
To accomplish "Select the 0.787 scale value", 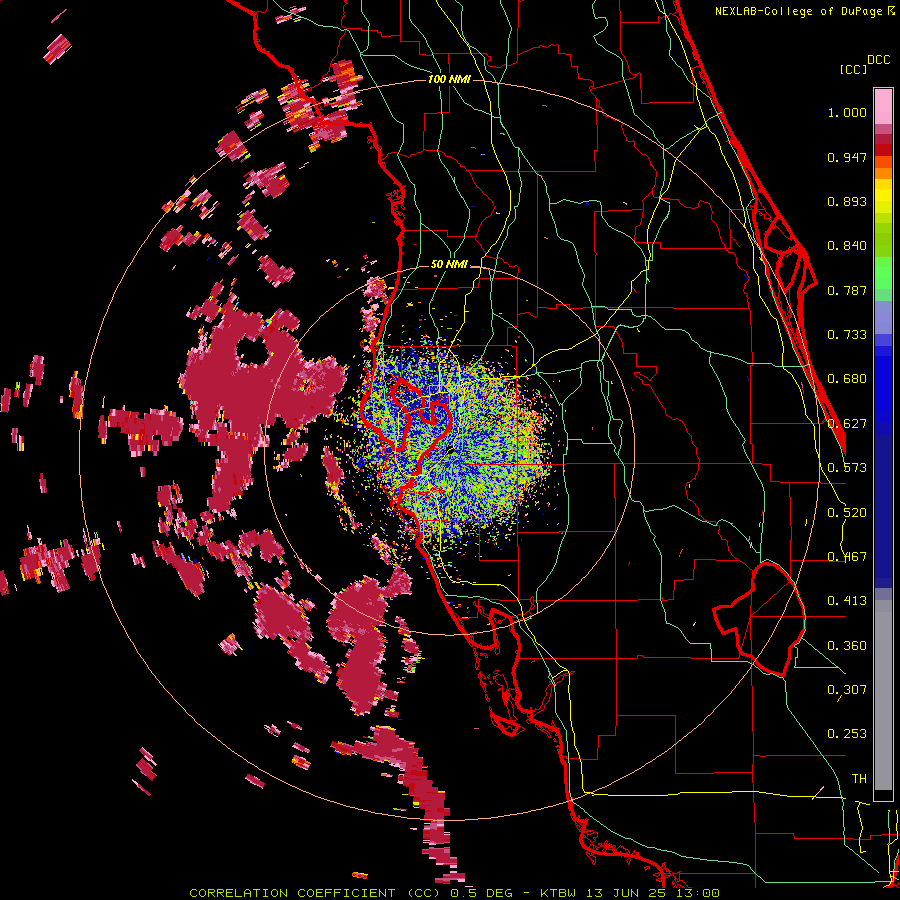I will [x=847, y=290].
